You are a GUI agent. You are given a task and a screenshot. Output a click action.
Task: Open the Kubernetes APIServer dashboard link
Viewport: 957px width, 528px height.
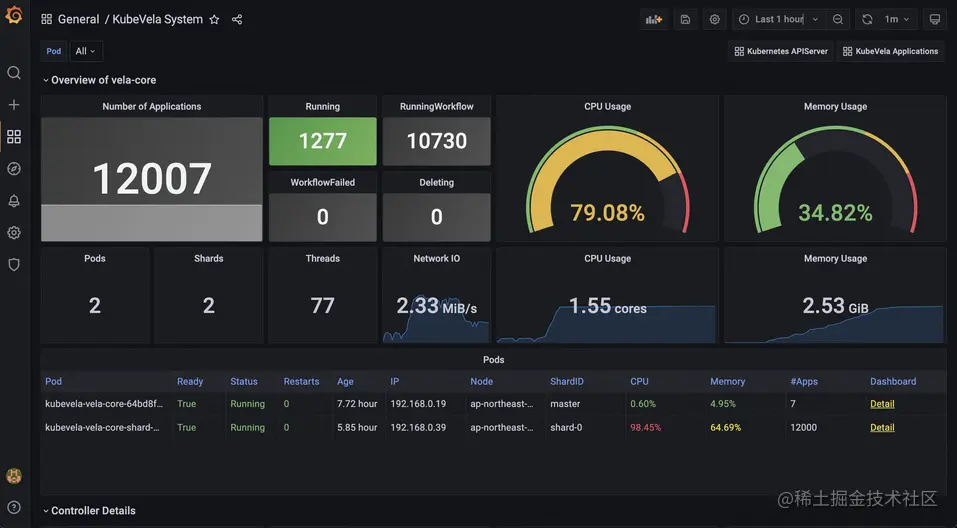[781, 51]
